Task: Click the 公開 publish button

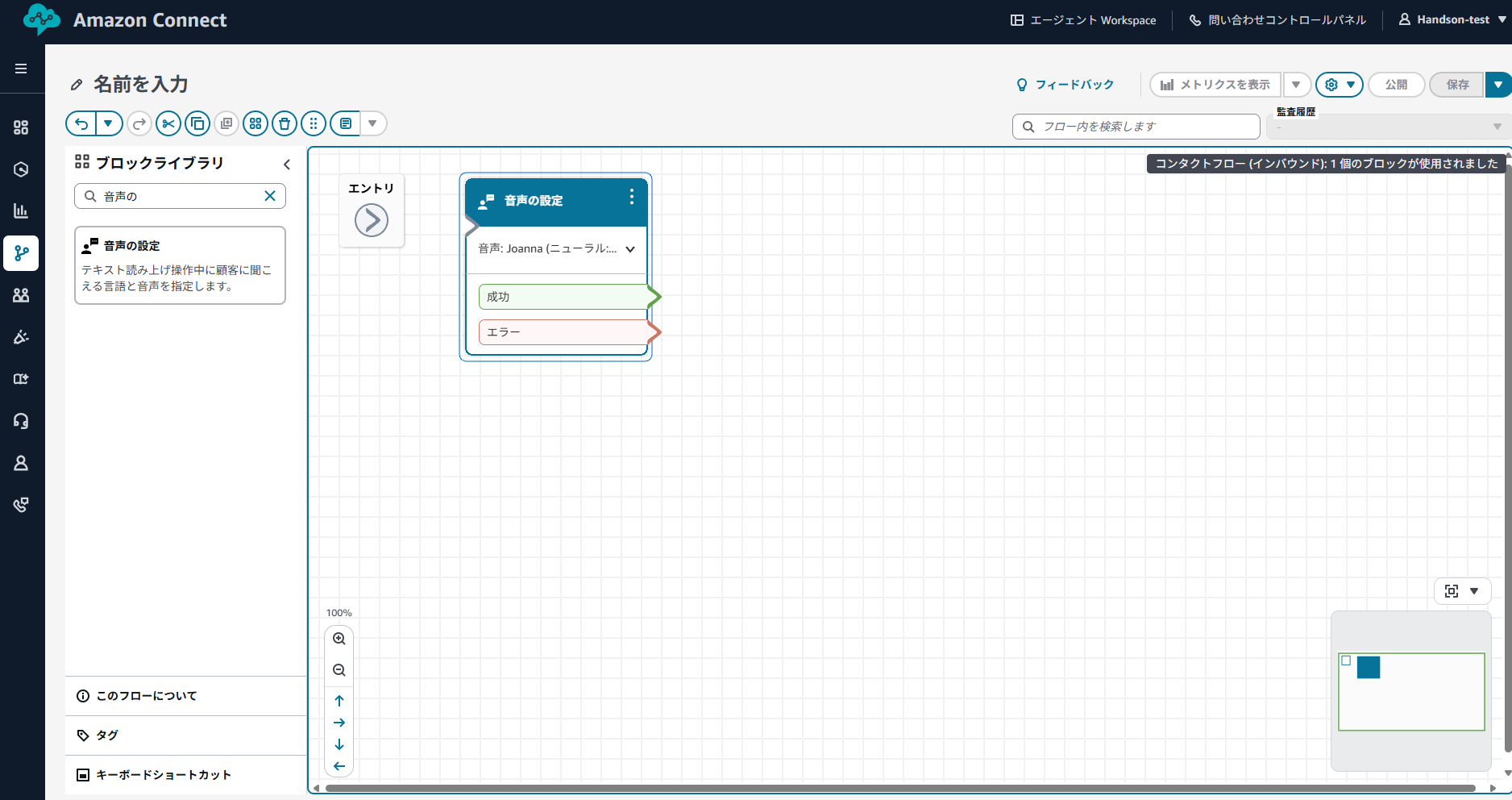Action: (1397, 85)
